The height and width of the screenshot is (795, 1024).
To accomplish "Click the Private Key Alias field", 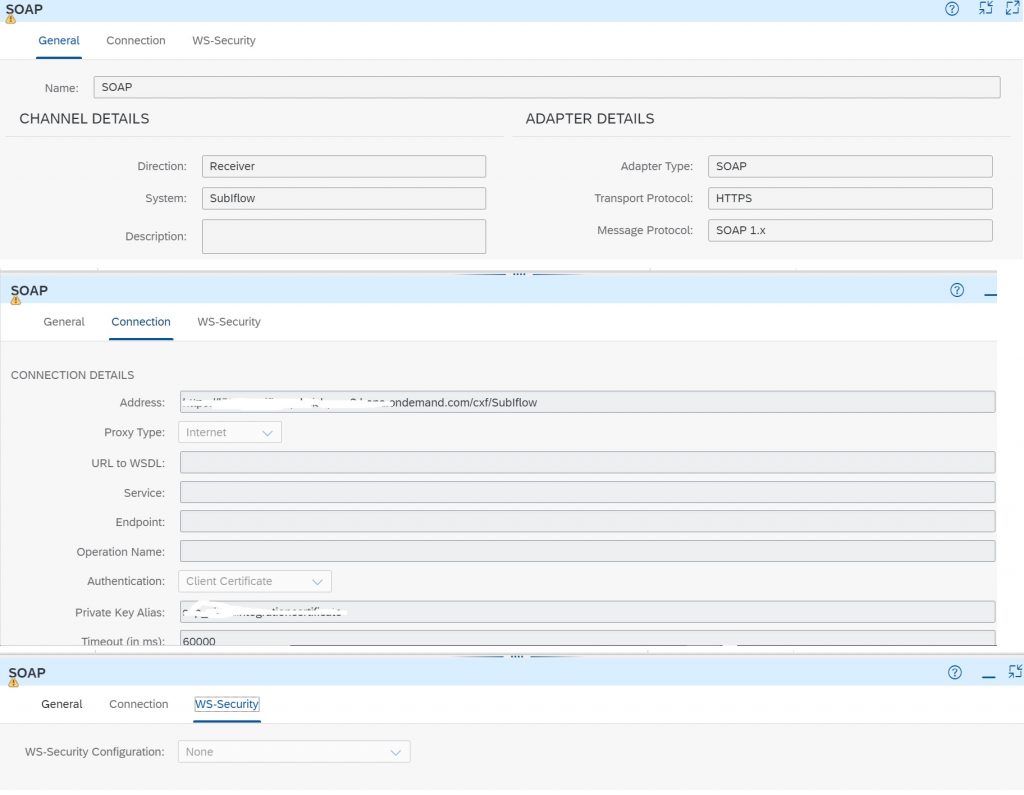I will (x=588, y=612).
